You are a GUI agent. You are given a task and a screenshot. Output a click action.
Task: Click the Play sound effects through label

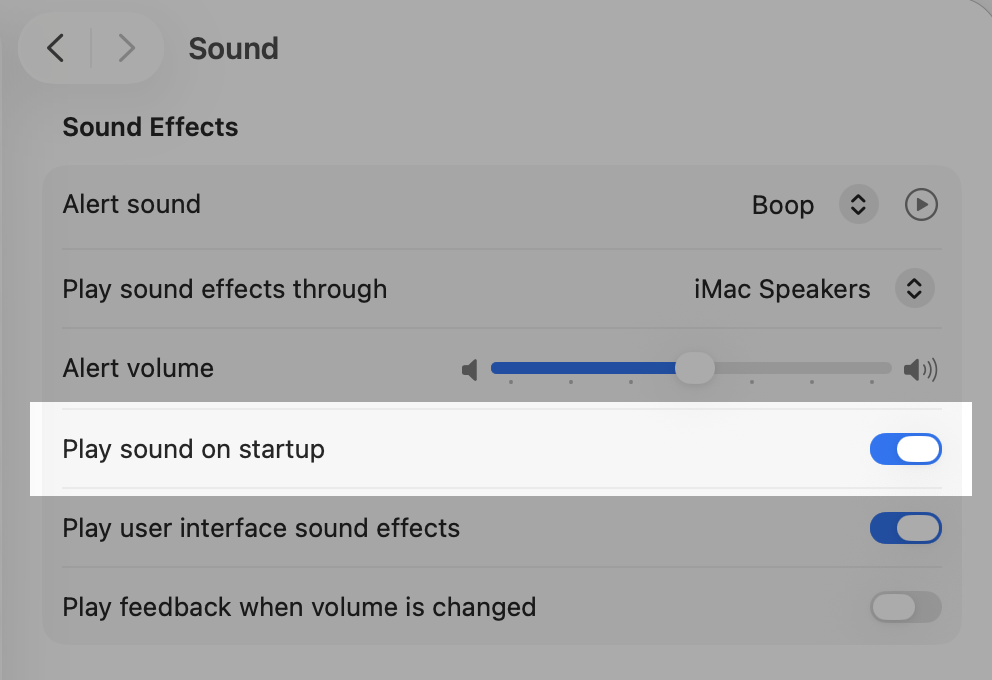pos(224,289)
